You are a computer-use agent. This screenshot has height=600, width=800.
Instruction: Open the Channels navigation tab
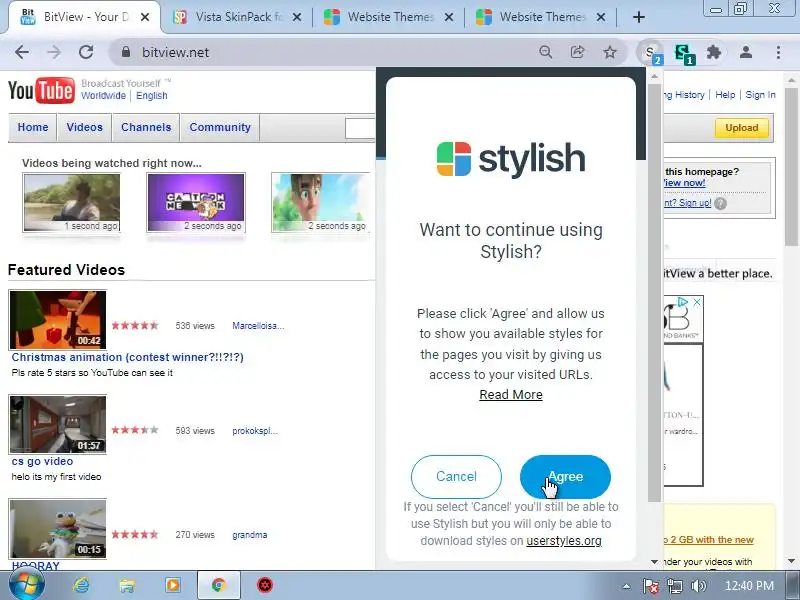click(x=146, y=127)
